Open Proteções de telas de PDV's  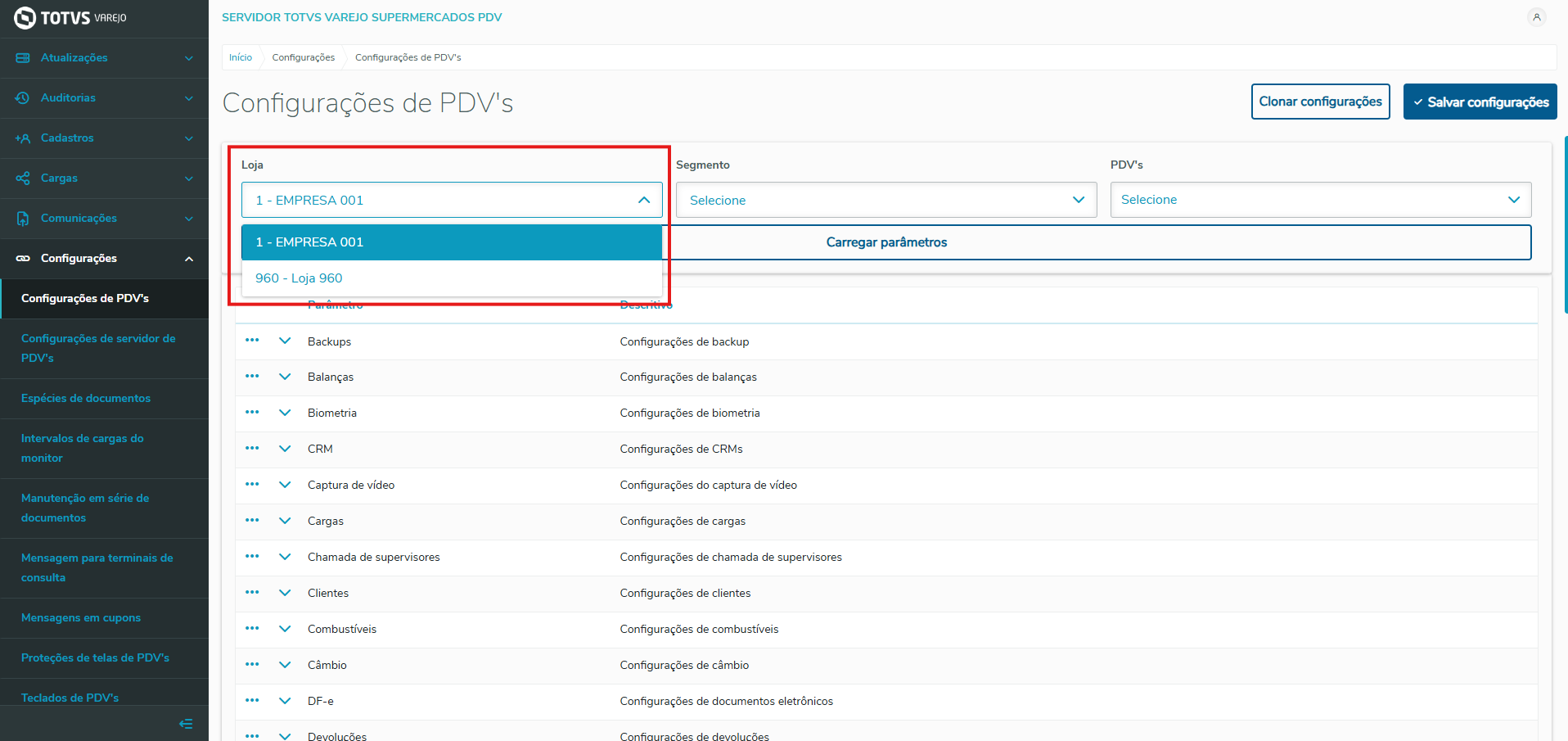click(105, 658)
